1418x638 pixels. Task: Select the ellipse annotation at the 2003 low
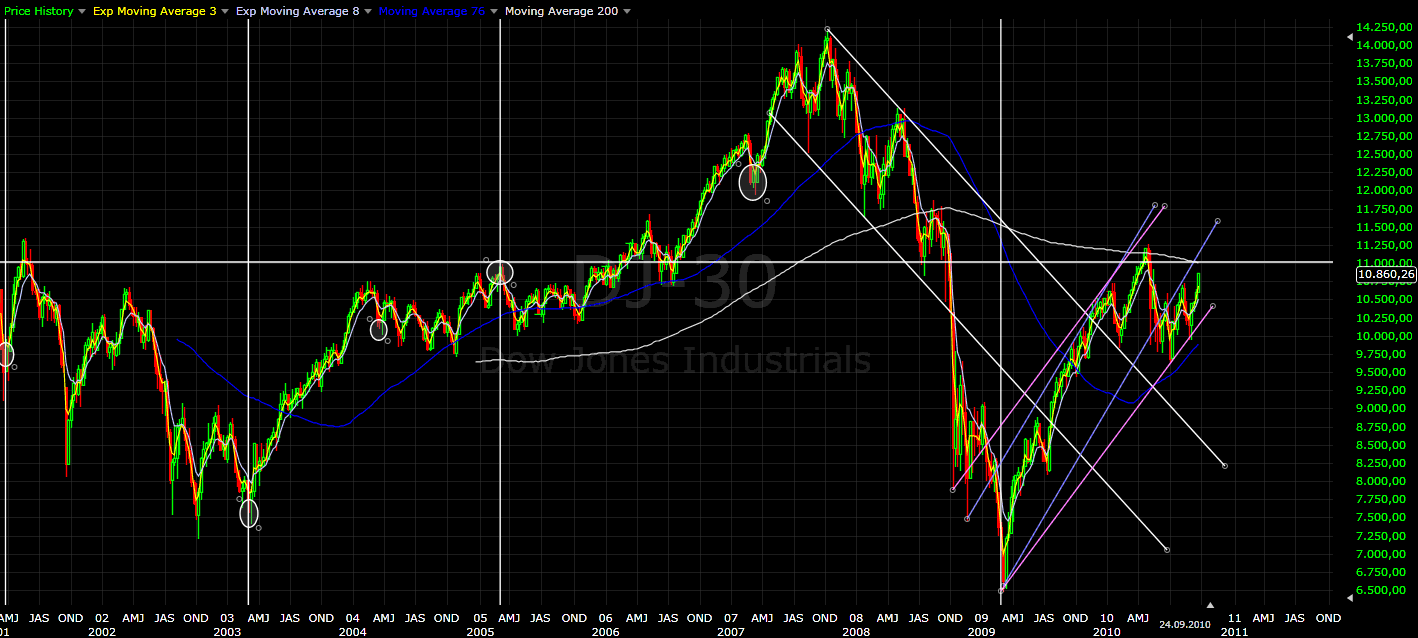click(248, 512)
